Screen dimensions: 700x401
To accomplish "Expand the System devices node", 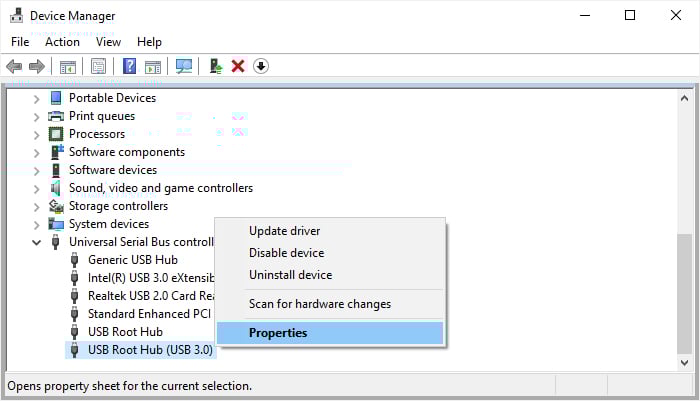I will [x=37, y=225].
